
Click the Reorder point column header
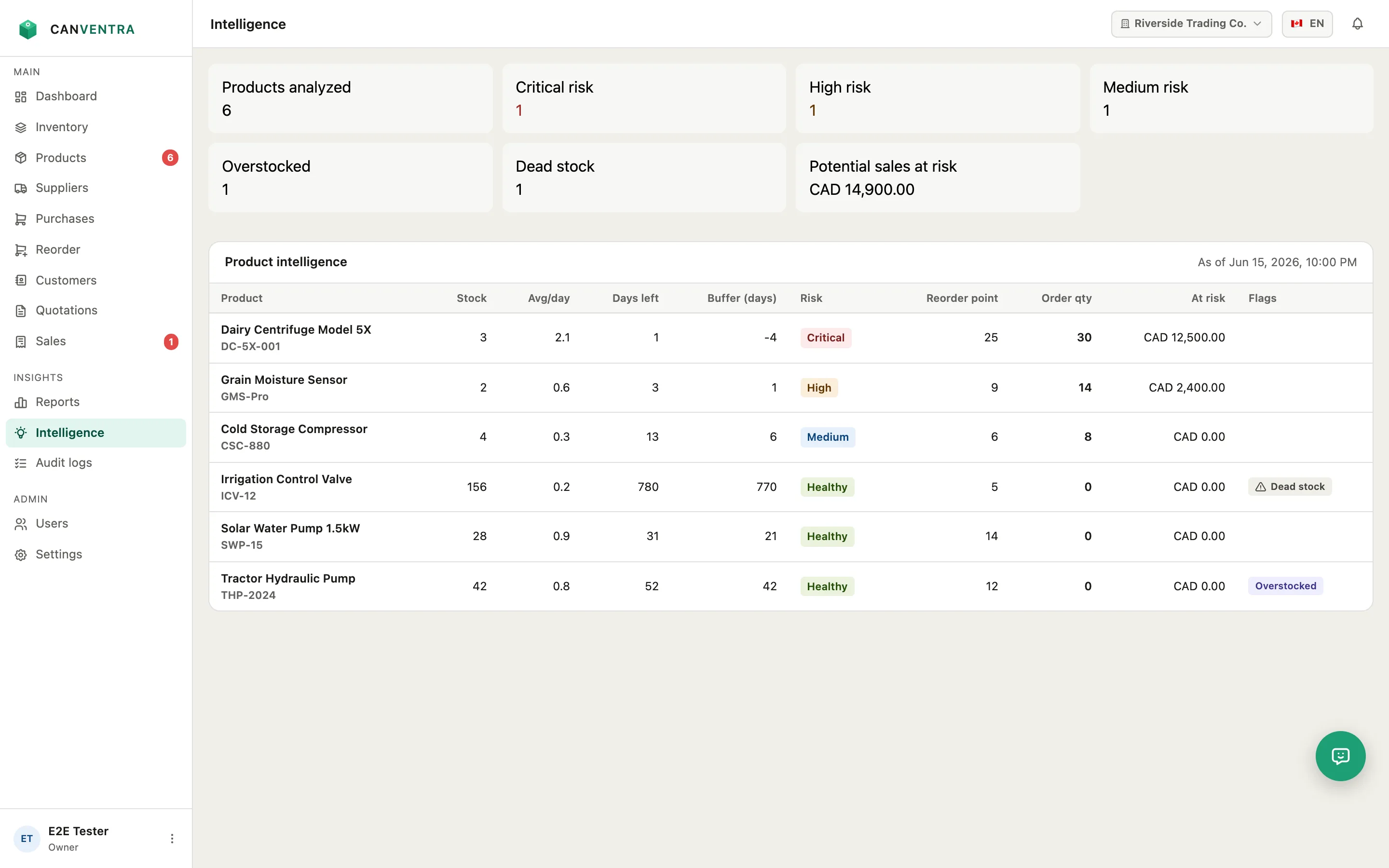click(x=961, y=298)
